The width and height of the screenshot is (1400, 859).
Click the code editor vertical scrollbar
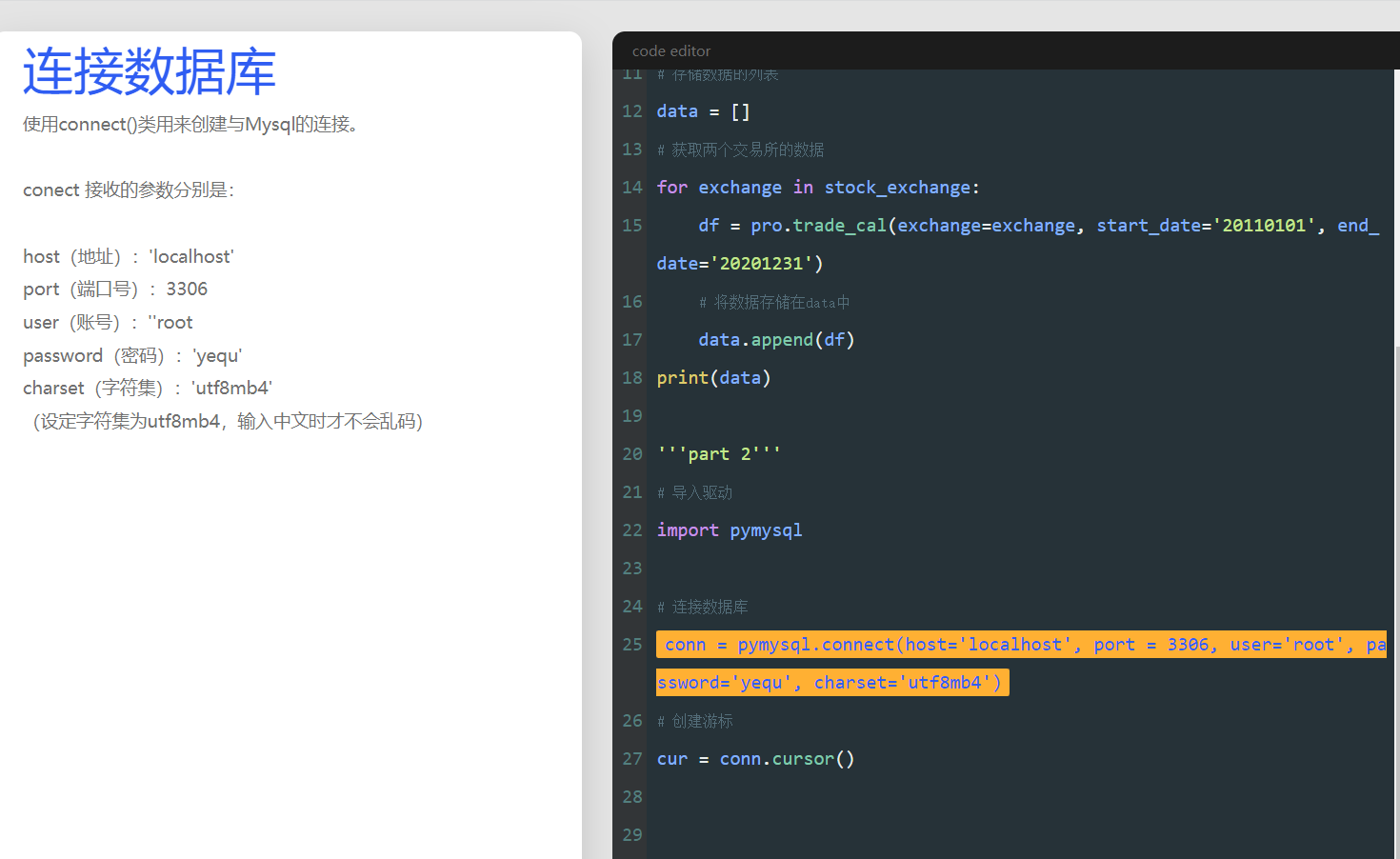coord(1396,602)
